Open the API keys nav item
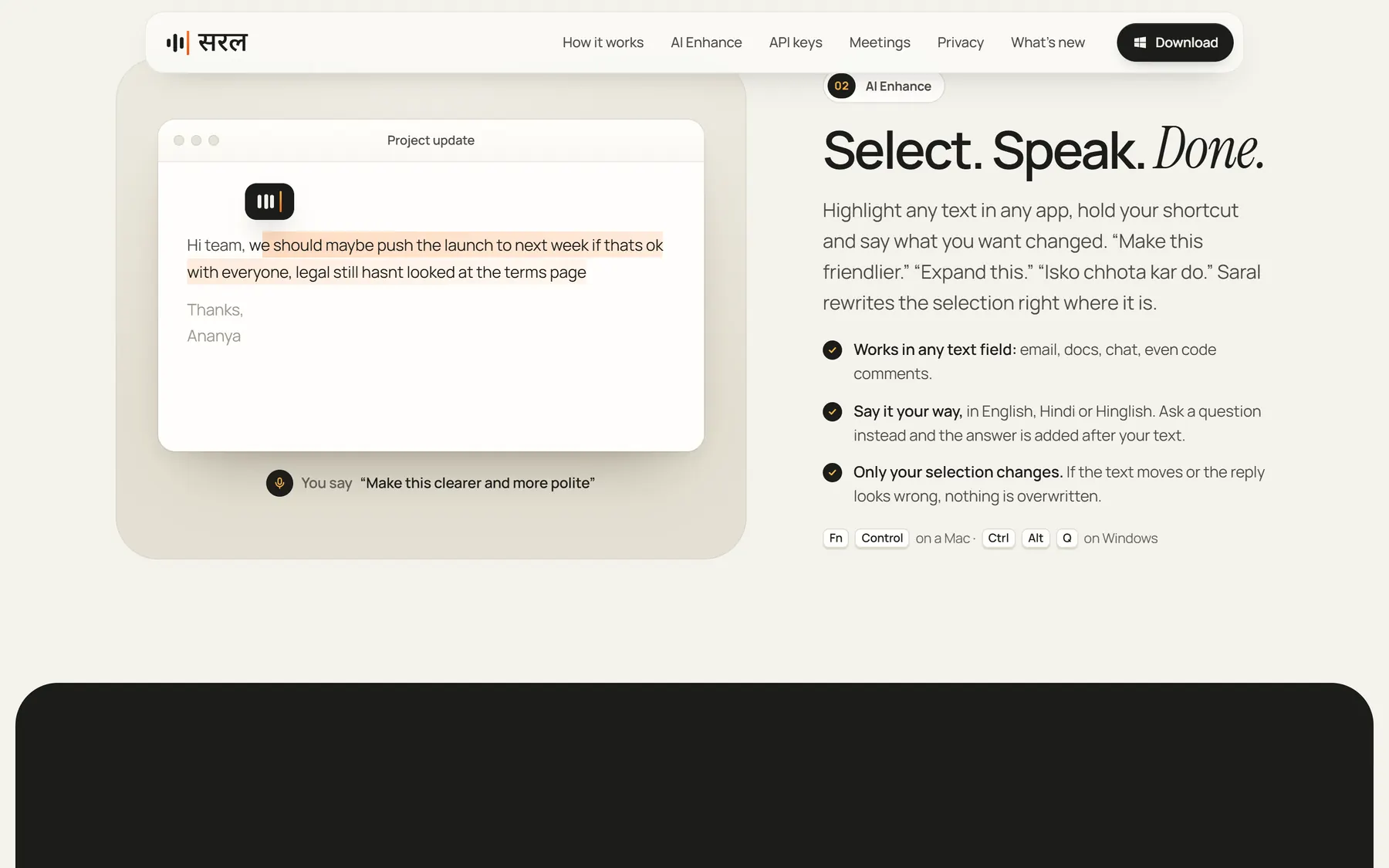 pos(796,42)
